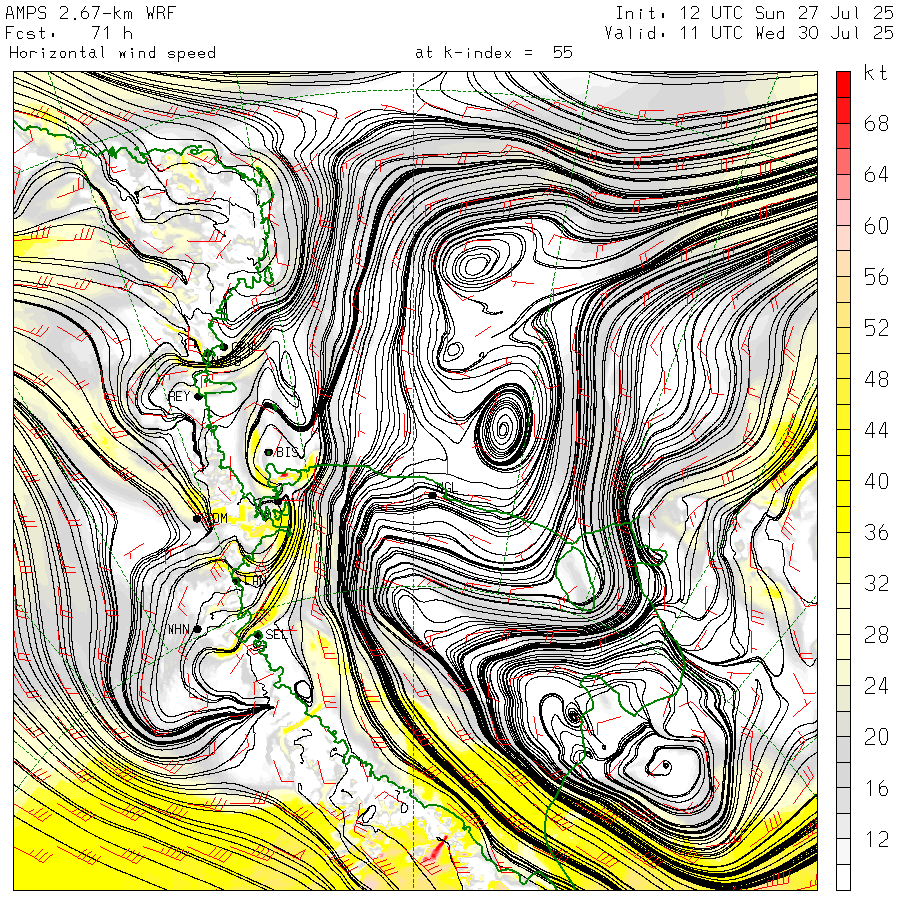Click the 'kt' units label
Image resolution: width=900 pixels, height=900 pixels.
(876, 73)
